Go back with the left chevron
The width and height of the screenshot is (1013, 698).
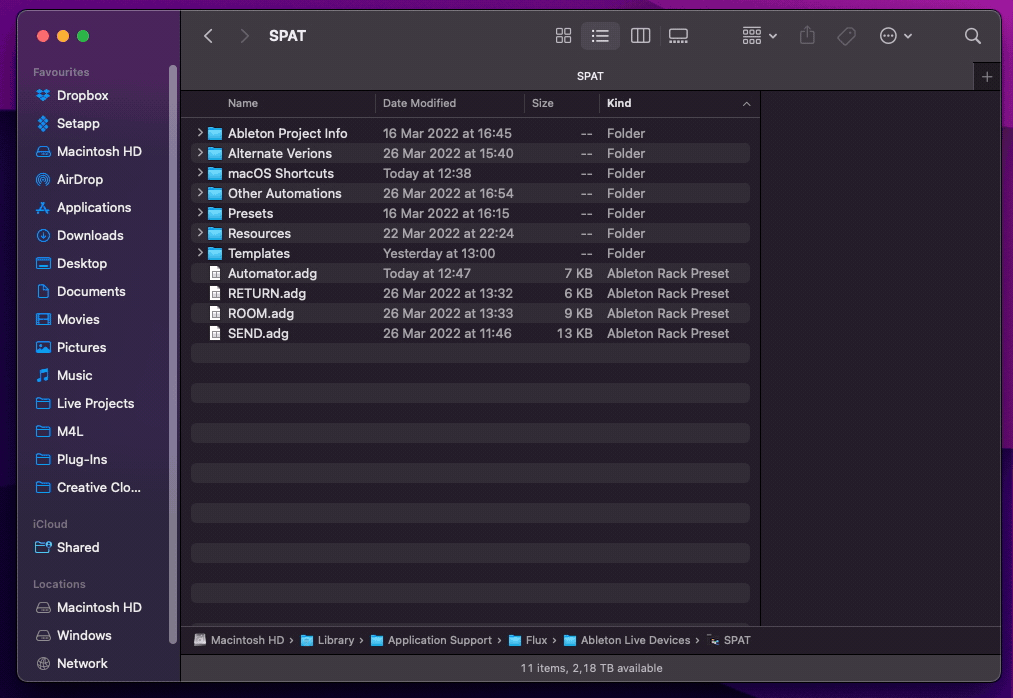coord(208,36)
